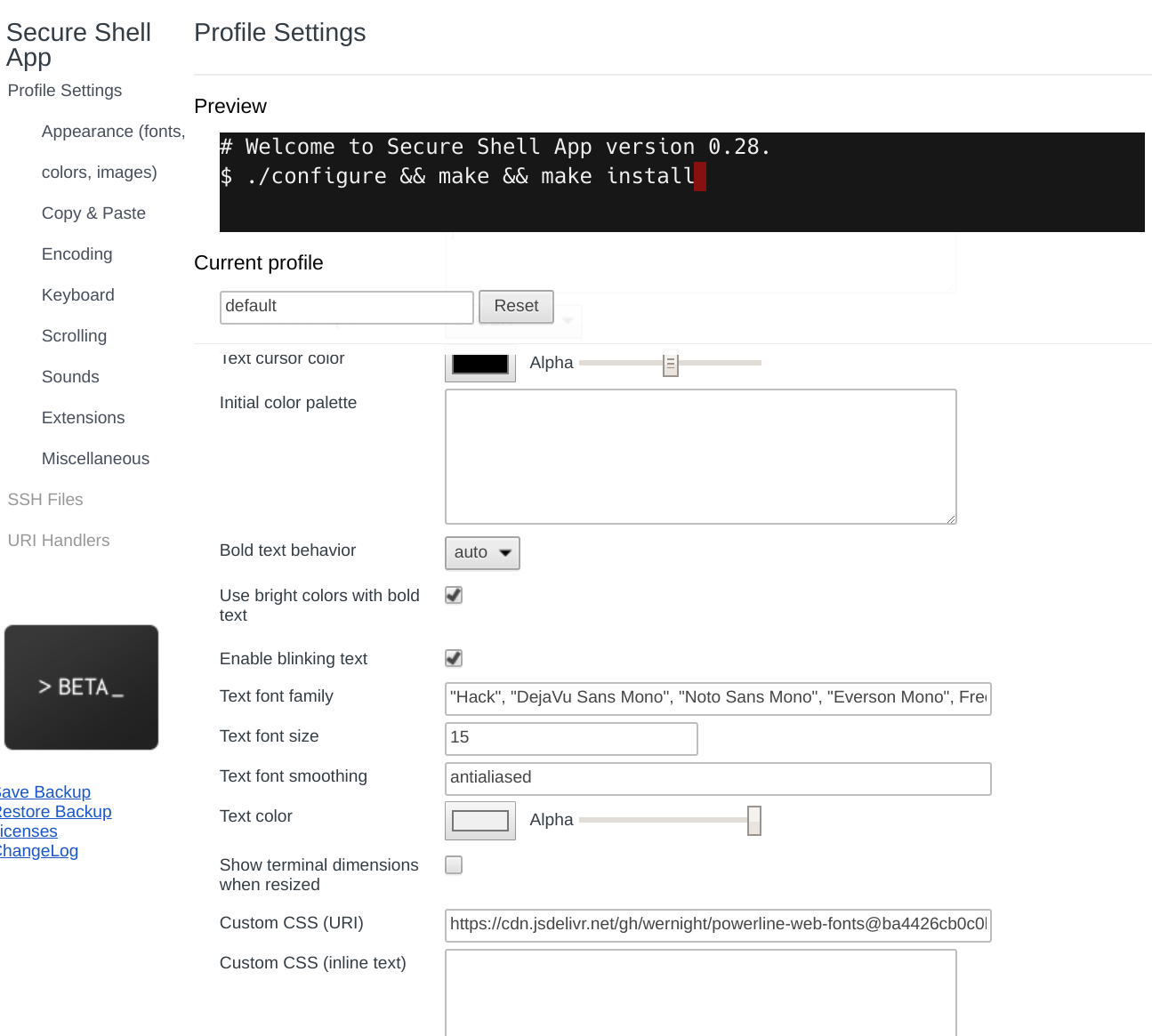Click the terminal preview area
This screenshot has width=1152, height=1036.
coord(682,182)
